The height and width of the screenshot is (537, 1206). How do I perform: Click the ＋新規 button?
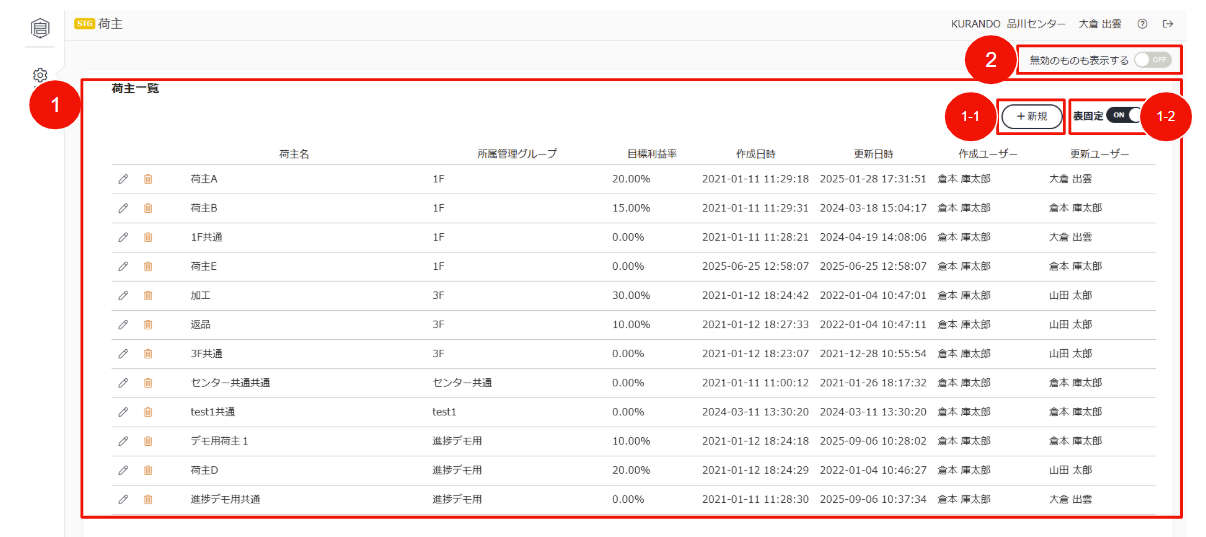click(x=1032, y=117)
